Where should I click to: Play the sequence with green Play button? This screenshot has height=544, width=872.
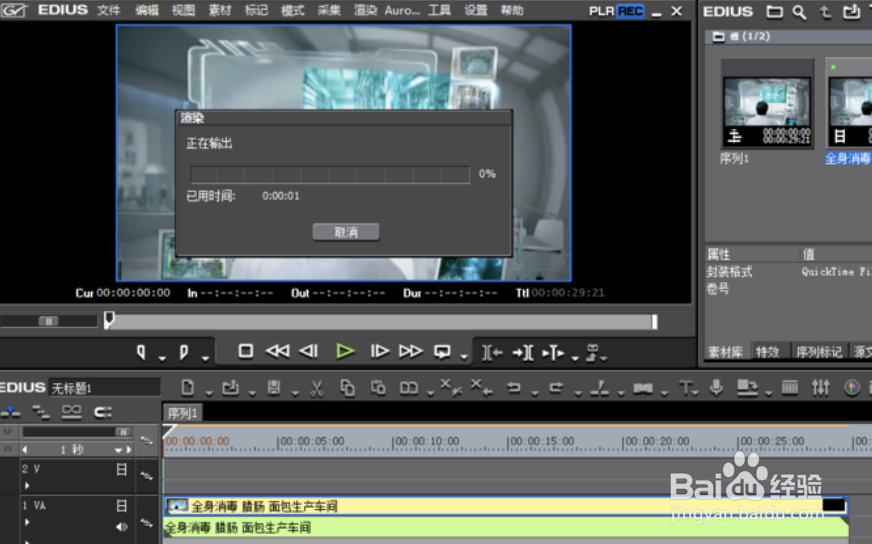[345, 351]
